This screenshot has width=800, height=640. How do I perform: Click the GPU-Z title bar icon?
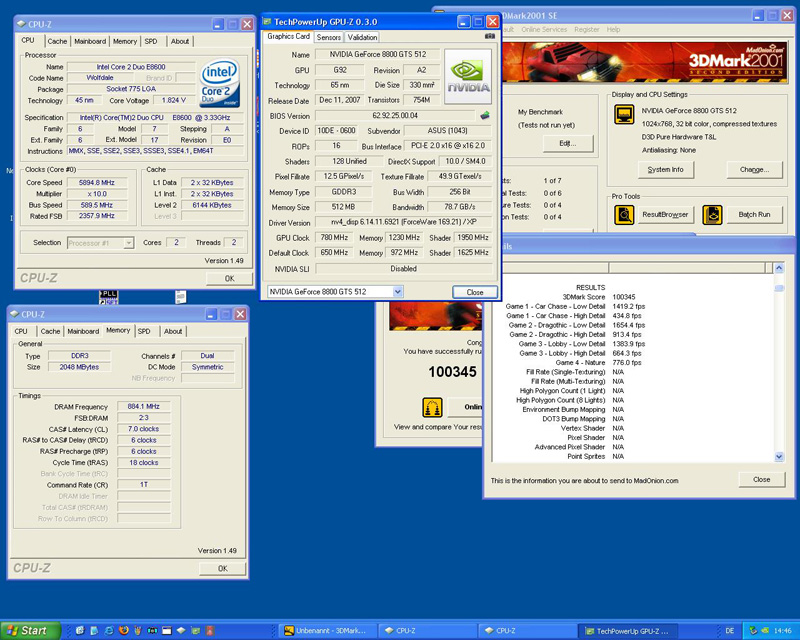pyautogui.click(x=267, y=21)
